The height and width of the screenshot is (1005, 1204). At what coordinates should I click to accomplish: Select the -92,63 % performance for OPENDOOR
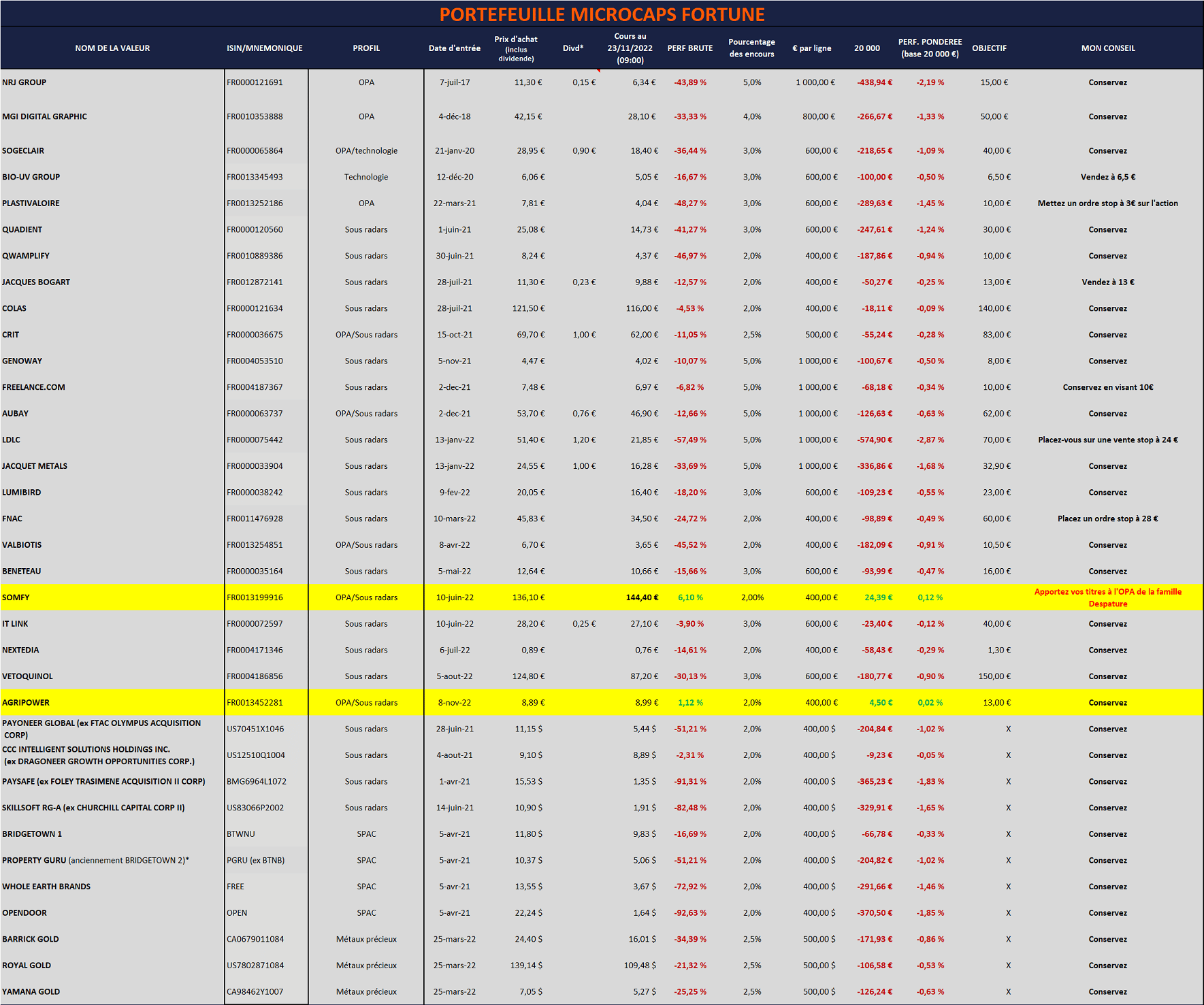(x=690, y=913)
